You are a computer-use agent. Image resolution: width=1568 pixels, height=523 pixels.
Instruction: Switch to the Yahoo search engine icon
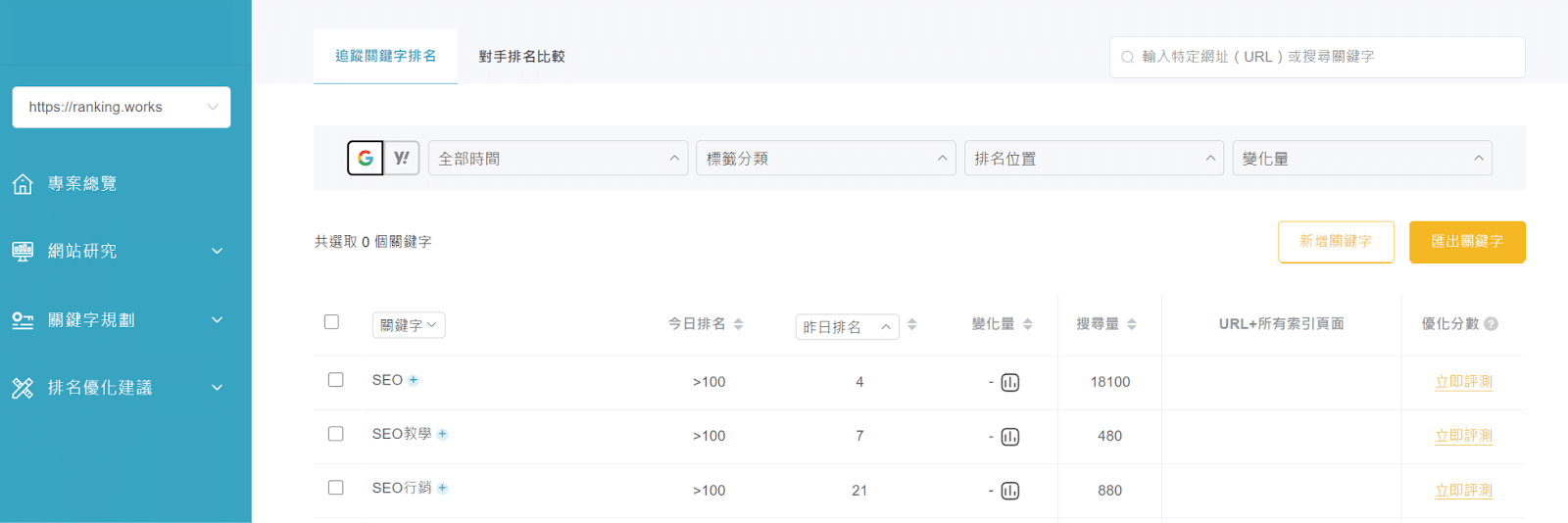(x=402, y=158)
